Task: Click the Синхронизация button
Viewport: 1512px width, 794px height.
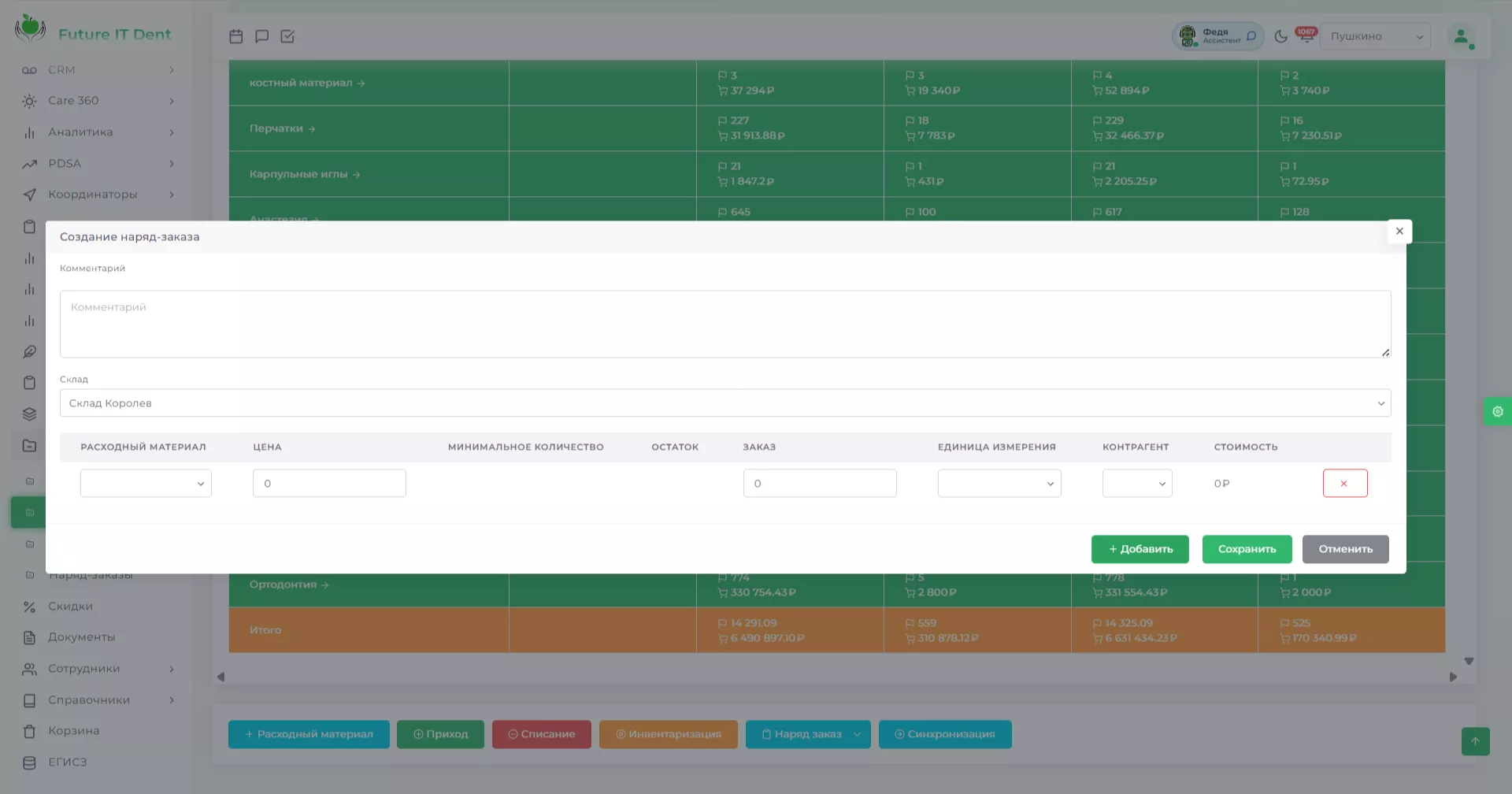Action: click(x=945, y=734)
